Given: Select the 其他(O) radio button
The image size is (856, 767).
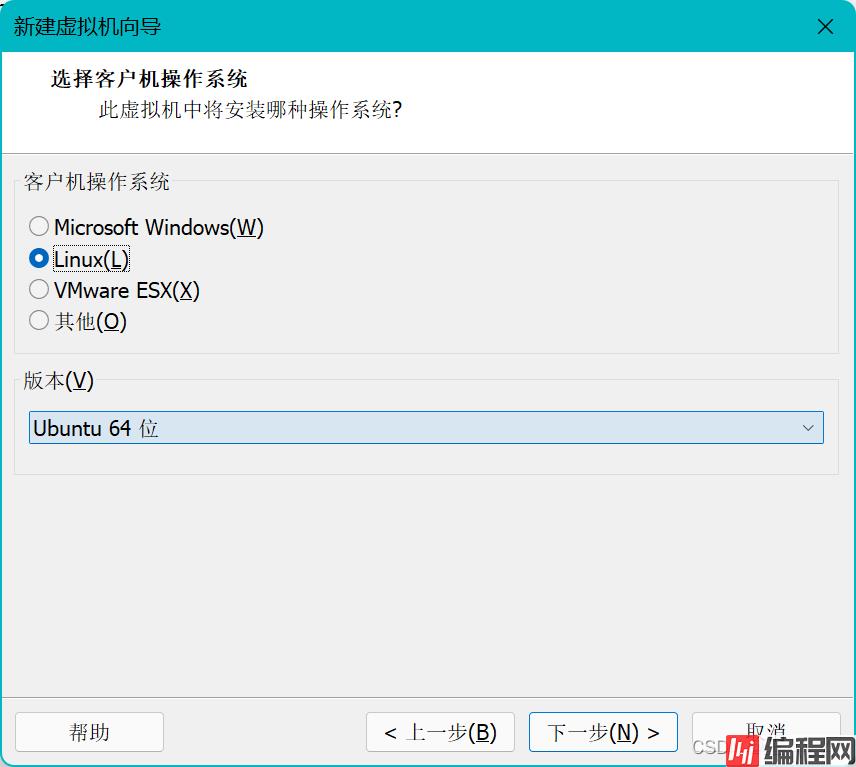Looking at the screenshot, I should (x=39, y=321).
